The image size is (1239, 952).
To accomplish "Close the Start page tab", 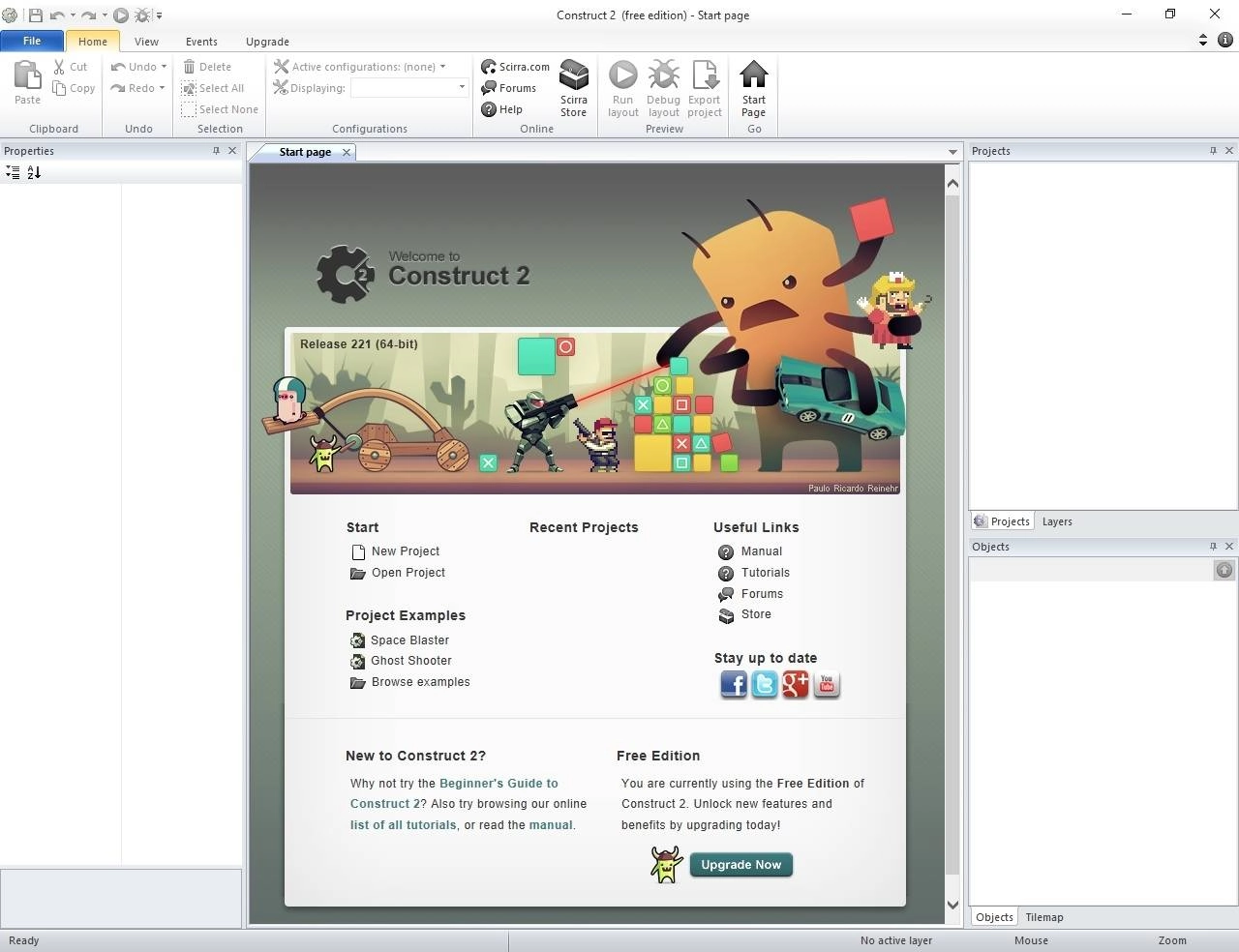I will (x=347, y=152).
